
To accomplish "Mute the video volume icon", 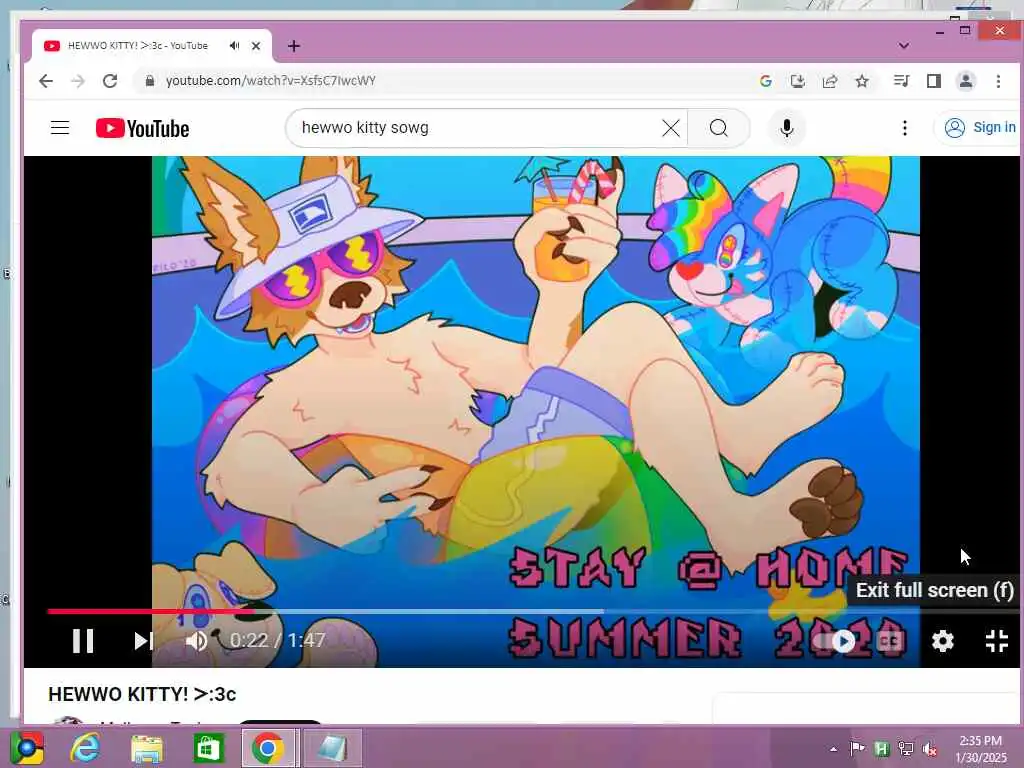I will tap(196, 641).
